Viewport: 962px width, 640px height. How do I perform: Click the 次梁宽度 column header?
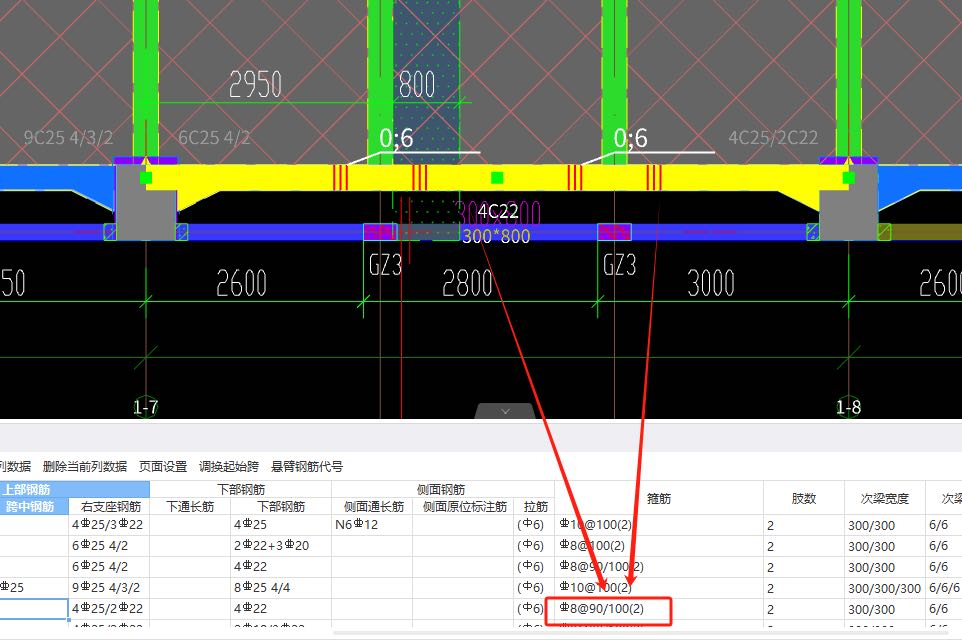pos(885,498)
